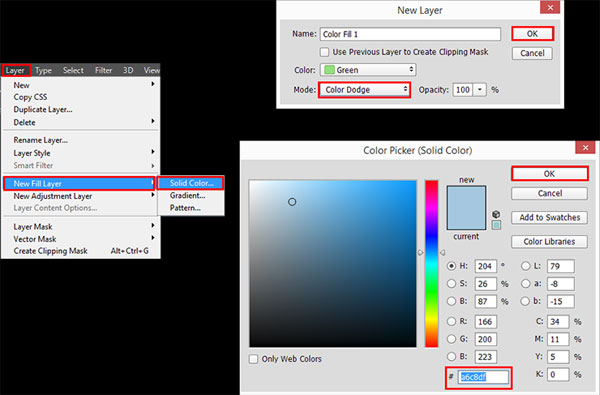Click the S value field 26
Screen dimensions: 600x395
click(486, 284)
